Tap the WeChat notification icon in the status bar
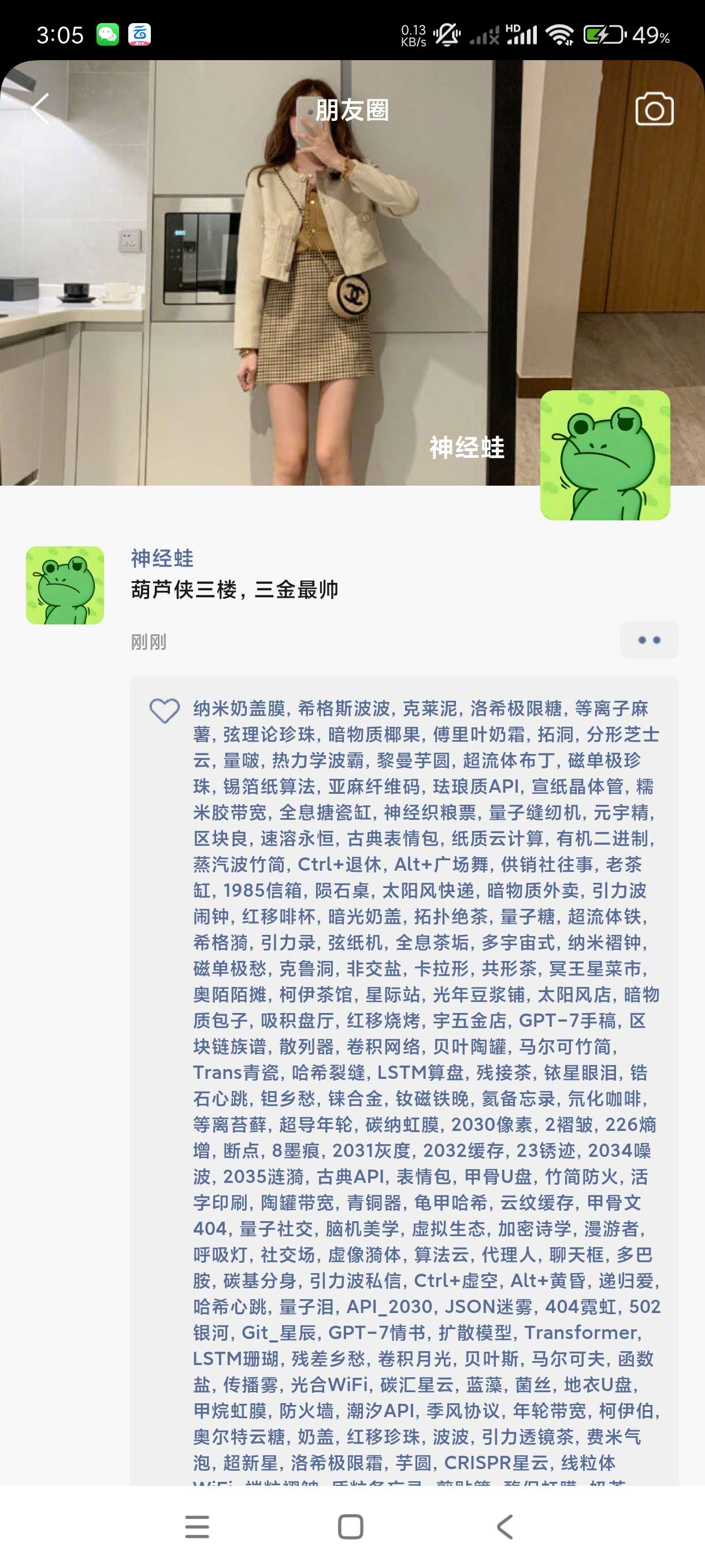The width and height of the screenshot is (705, 1568). 107,35
